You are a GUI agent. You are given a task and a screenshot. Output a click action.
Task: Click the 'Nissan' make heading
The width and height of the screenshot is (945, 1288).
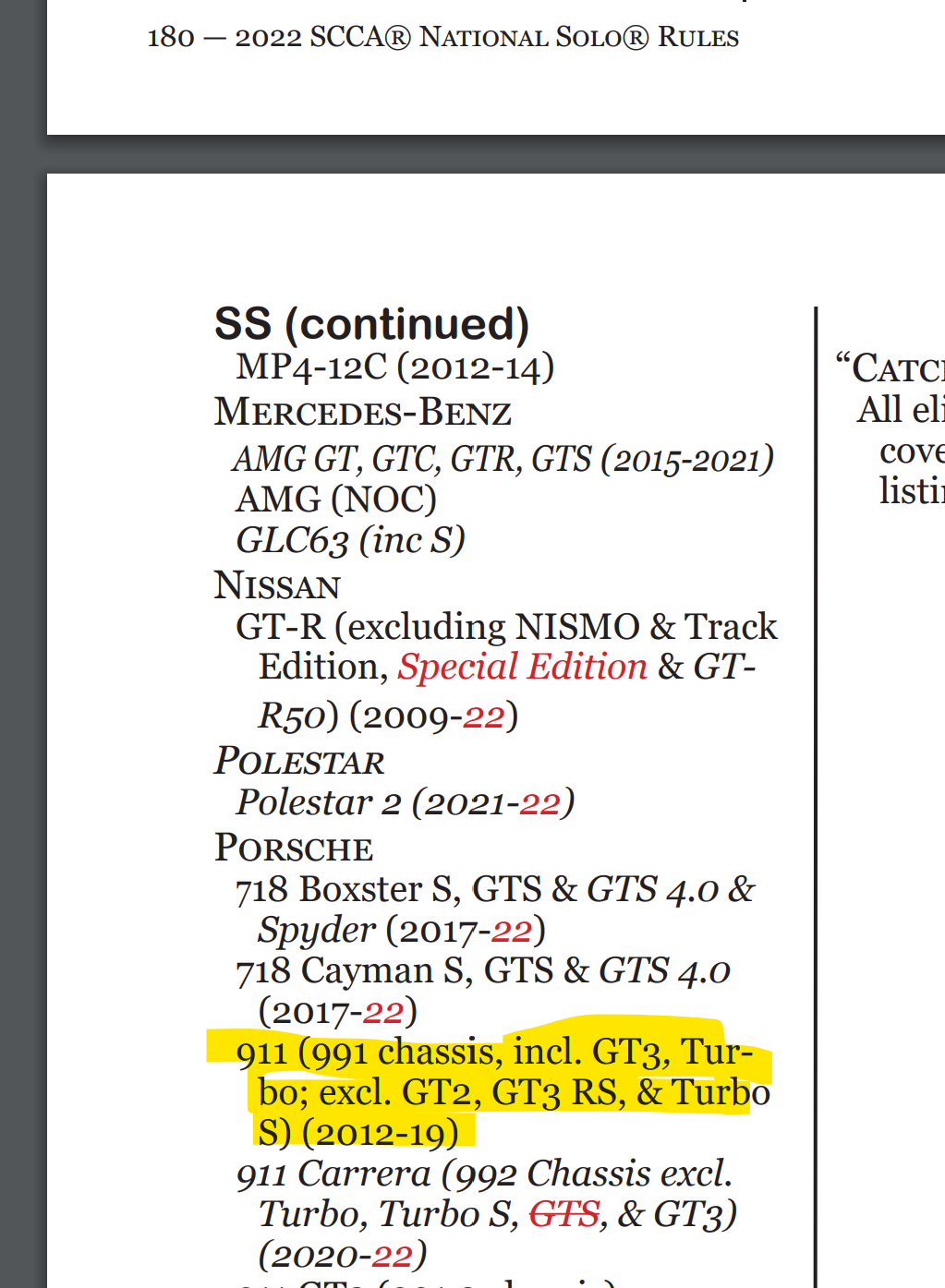coord(277,585)
